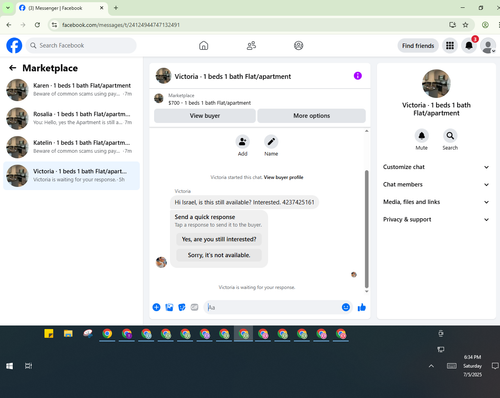Image resolution: width=500 pixels, height=398 pixels.
Task: Open View buyer profile link
Action: coord(284,177)
